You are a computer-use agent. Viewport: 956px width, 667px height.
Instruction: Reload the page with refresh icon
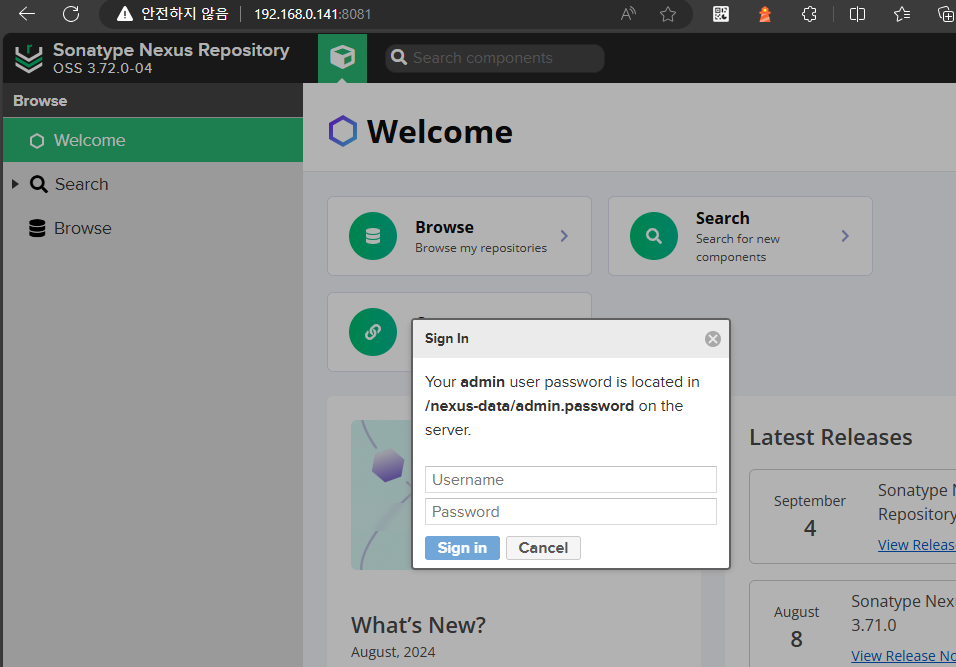tap(71, 13)
